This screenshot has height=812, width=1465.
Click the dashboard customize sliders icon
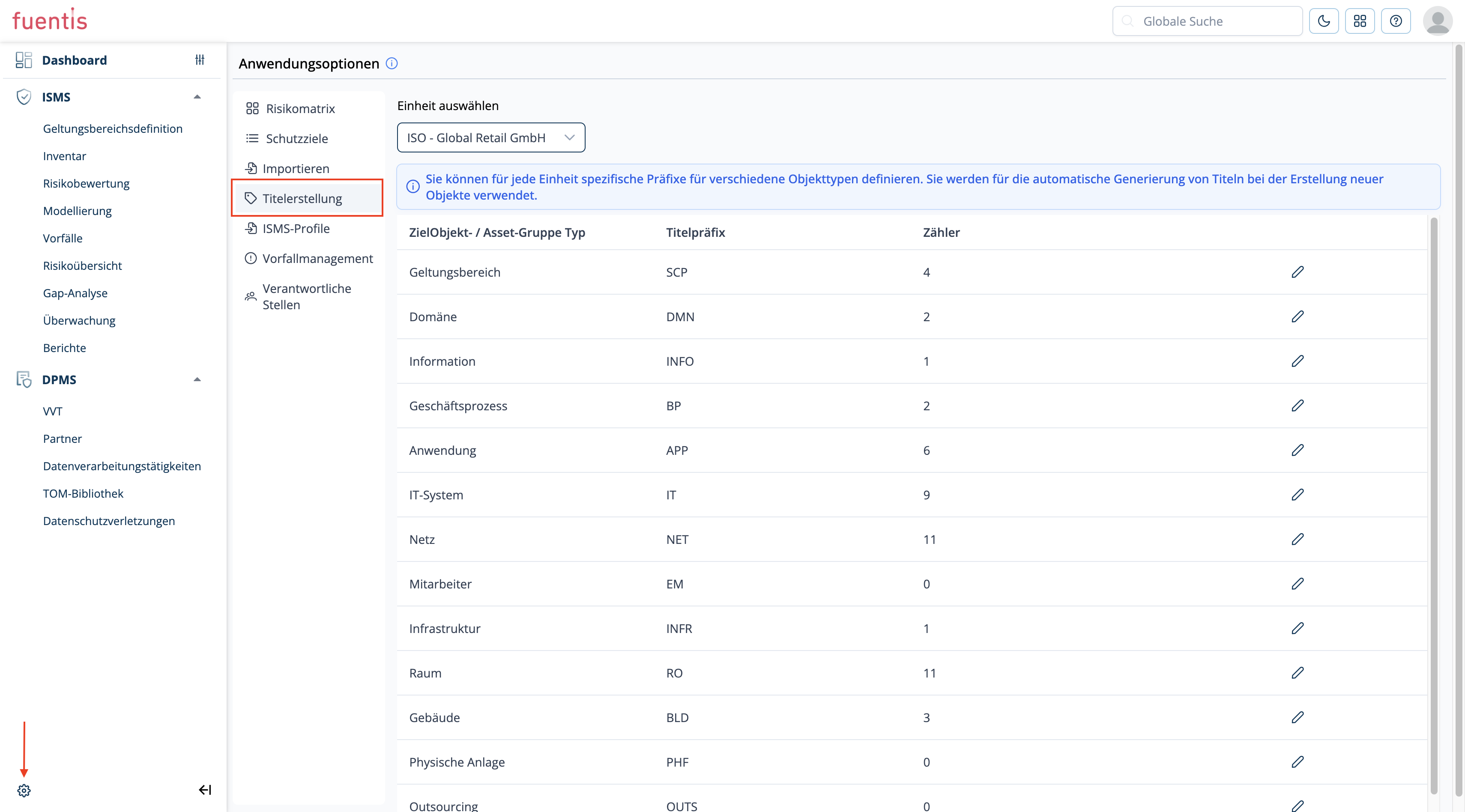[x=200, y=60]
